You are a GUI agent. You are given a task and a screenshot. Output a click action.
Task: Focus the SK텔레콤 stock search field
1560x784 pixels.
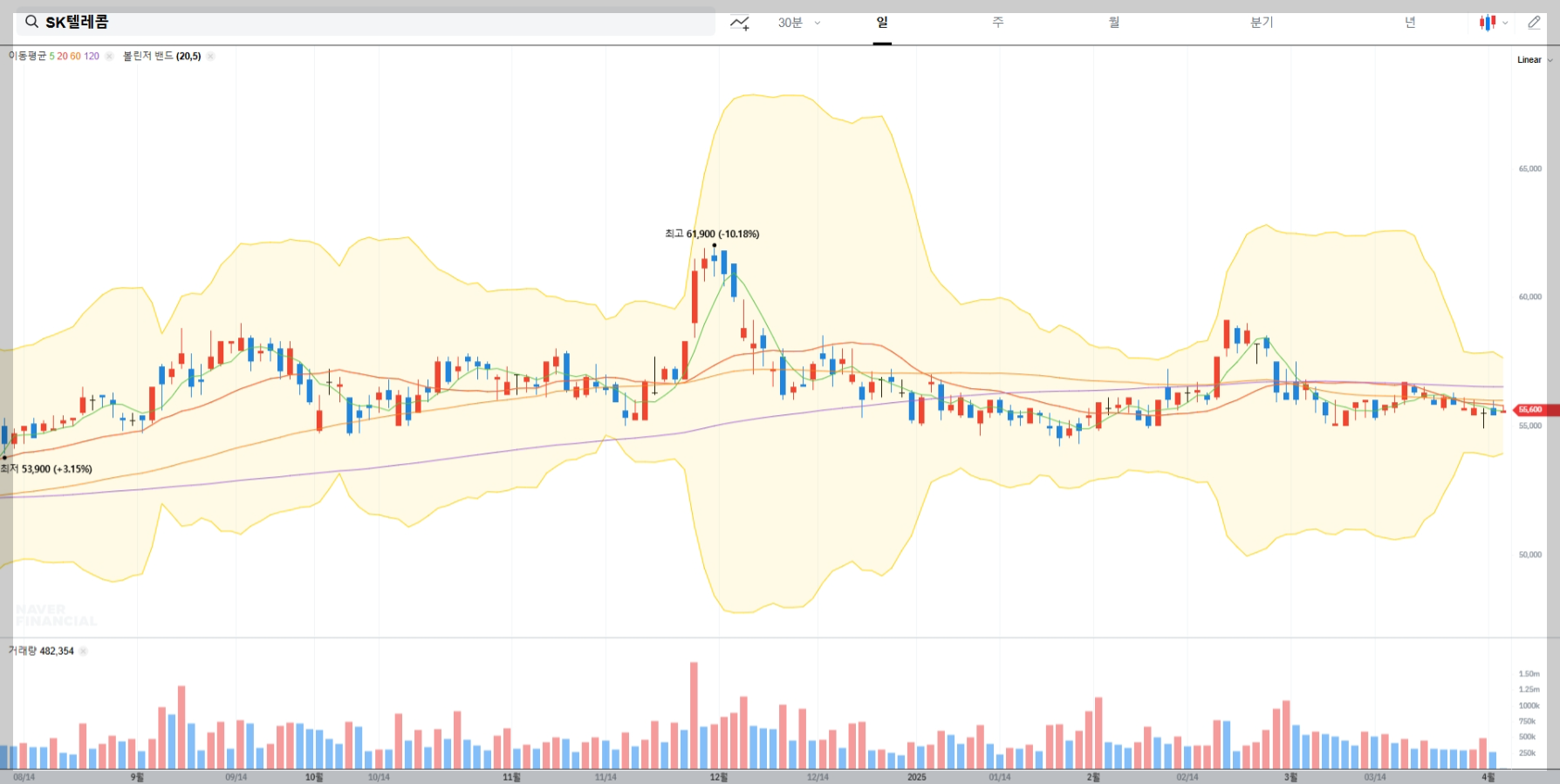pyautogui.click(x=366, y=22)
